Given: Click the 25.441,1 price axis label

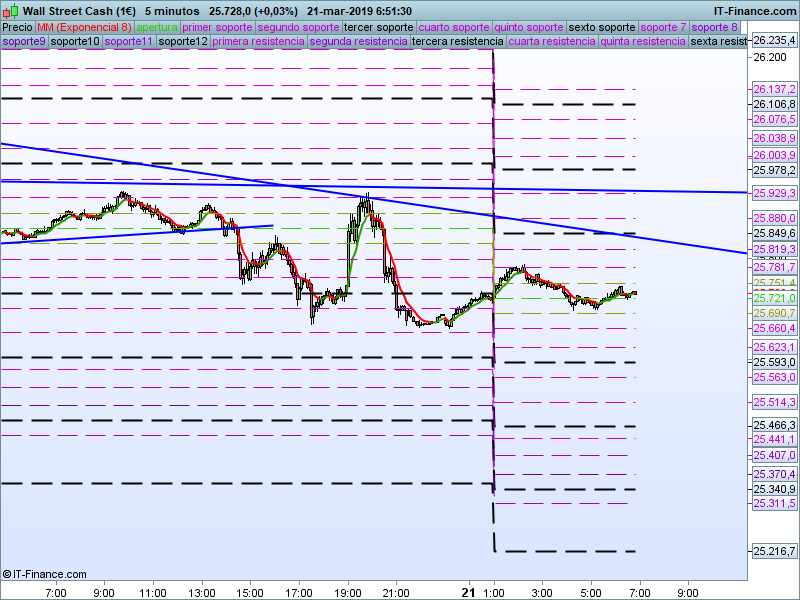Looking at the screenshot, I should tap(774, 439).
